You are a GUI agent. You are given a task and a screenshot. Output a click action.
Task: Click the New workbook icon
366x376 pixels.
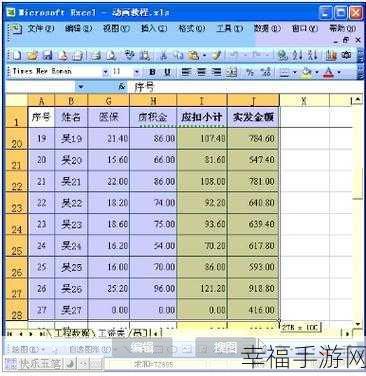tap(17, 55)
